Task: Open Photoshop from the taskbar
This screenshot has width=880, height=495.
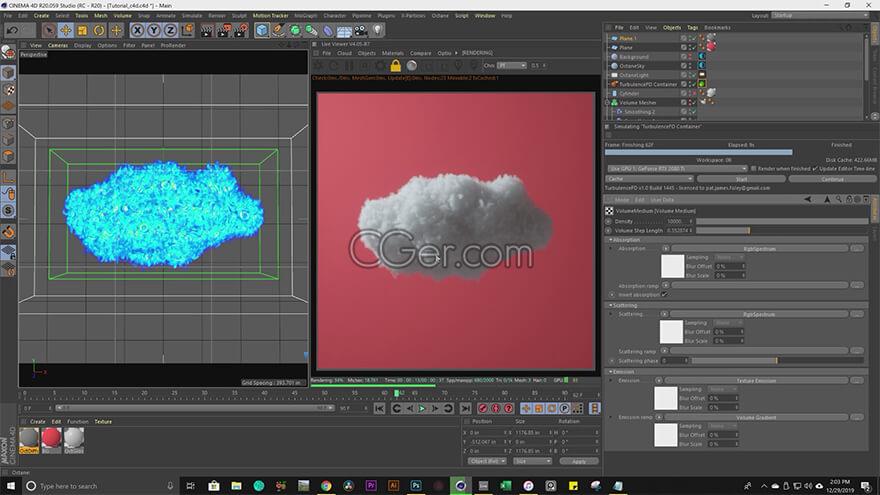Action: (x=416, y=485)
